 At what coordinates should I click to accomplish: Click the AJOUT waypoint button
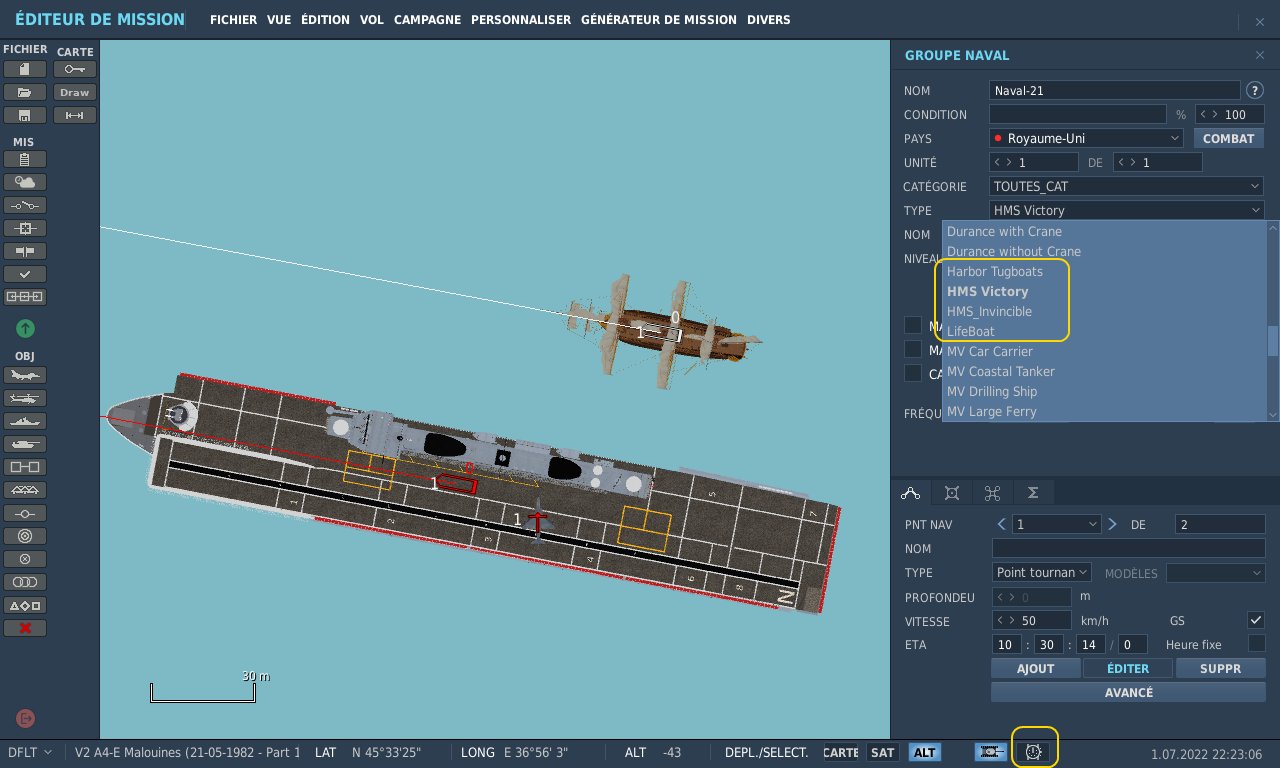pyautogui.click(x=1036, y=668)
